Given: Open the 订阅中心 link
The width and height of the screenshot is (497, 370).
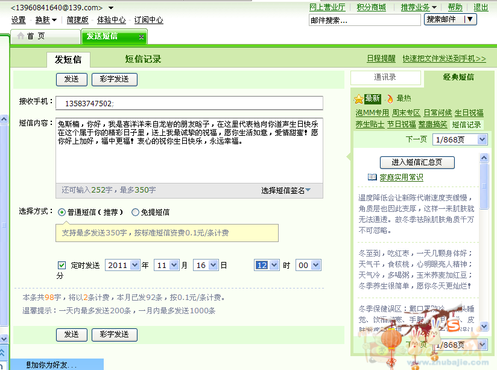Looking at the screenshot, I should pyautogui.click(x=149, y=20).
